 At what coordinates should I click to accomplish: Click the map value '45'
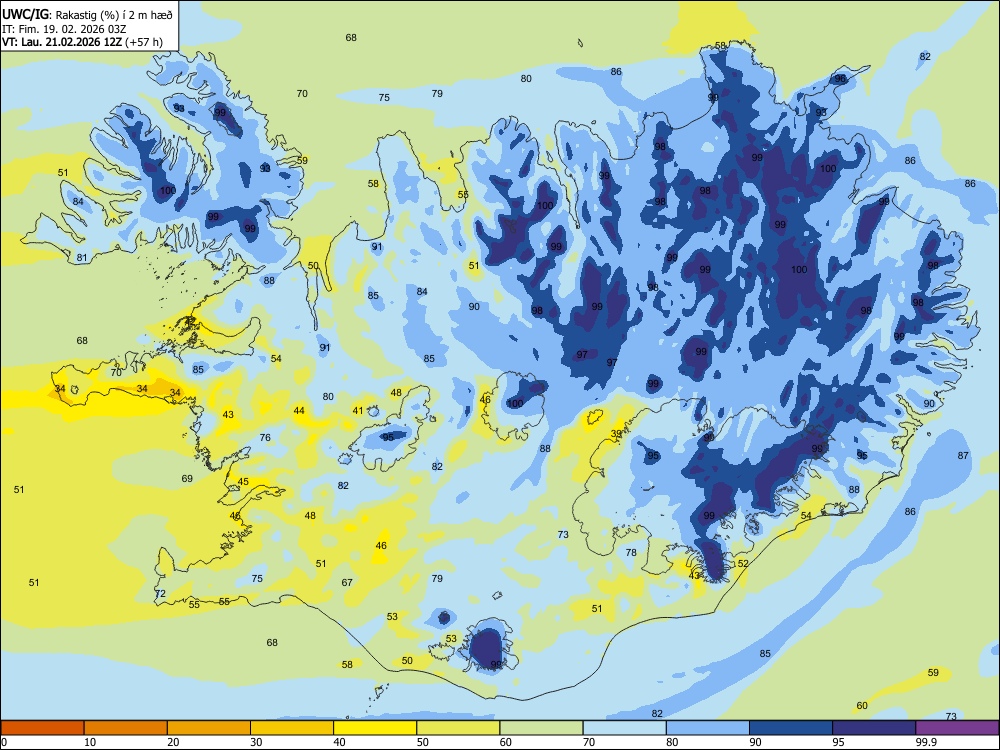click(x=243, y=482)
